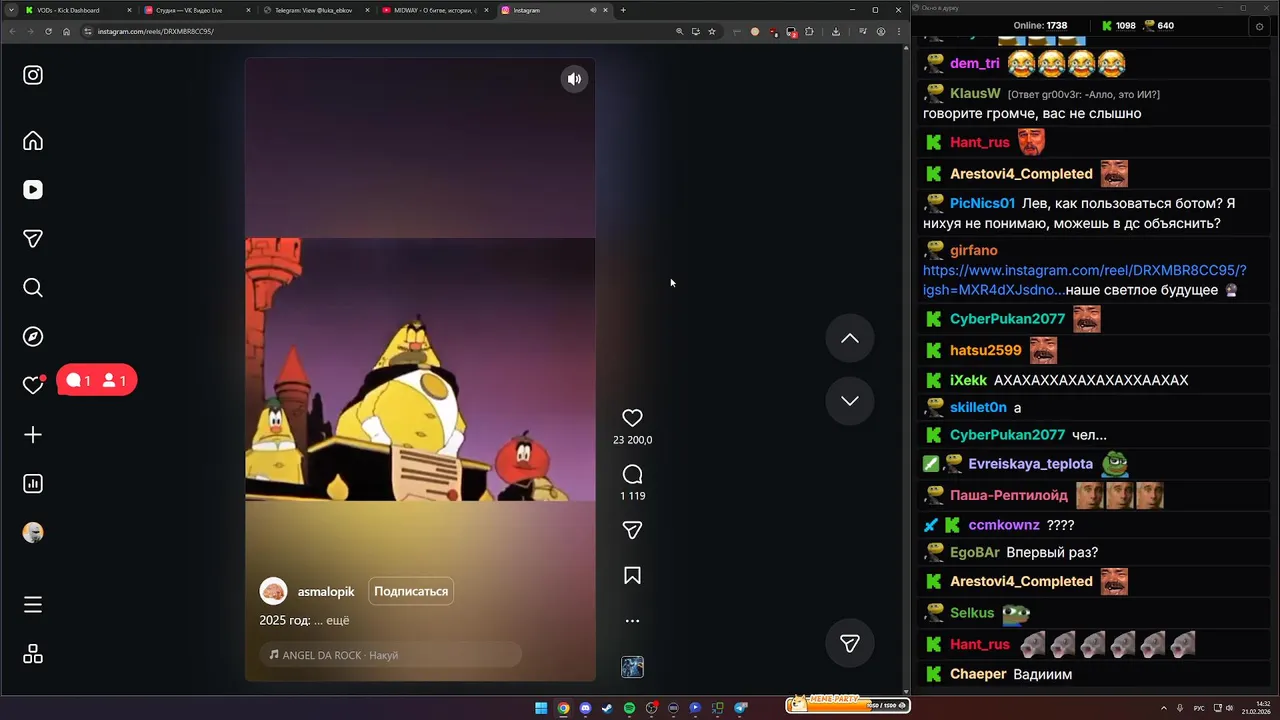Open the reel's three-dot options menu
Screen dimensions: 1280x720
(x=632, y=621)
